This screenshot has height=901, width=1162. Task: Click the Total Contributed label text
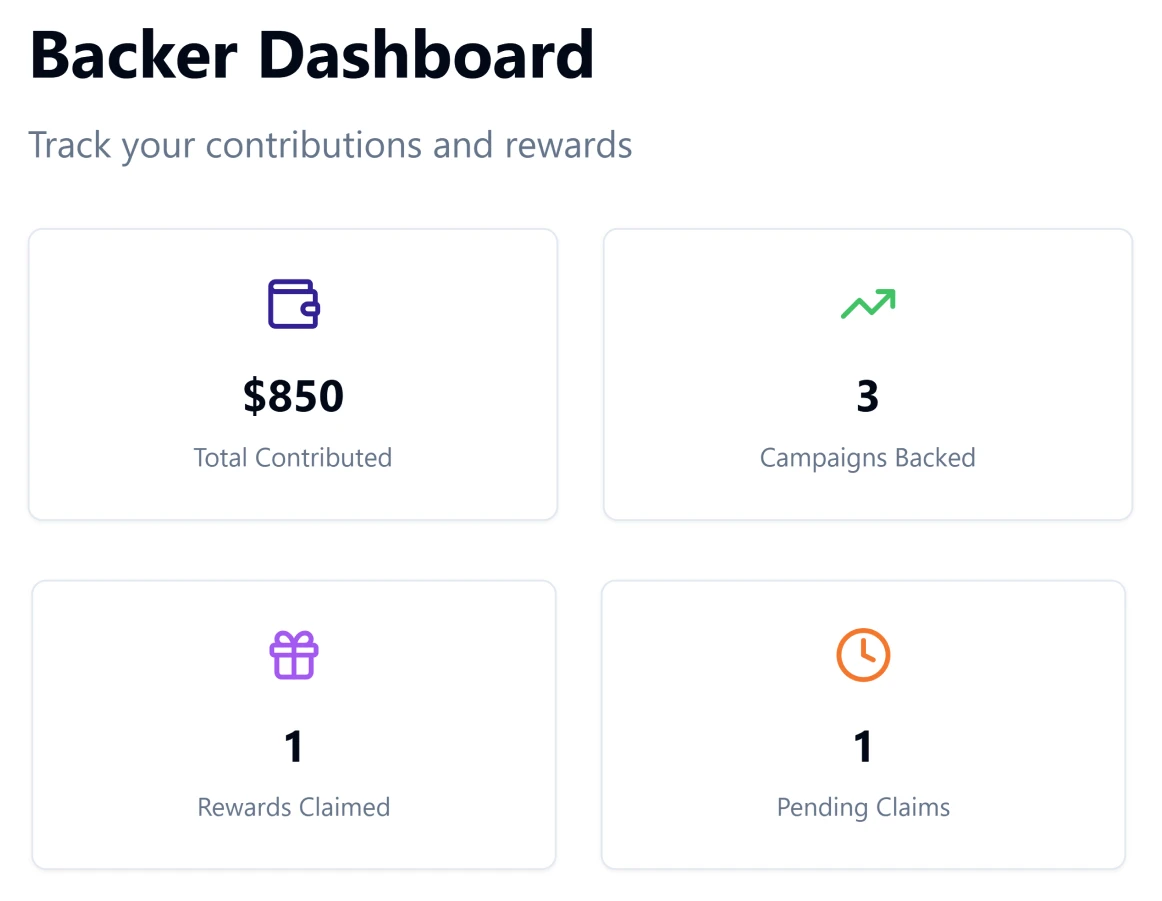pos(293,457)
